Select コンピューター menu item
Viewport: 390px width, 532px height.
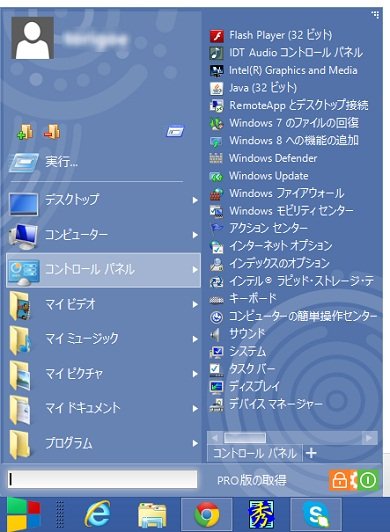pyautogui.click(x=104, y=235)
